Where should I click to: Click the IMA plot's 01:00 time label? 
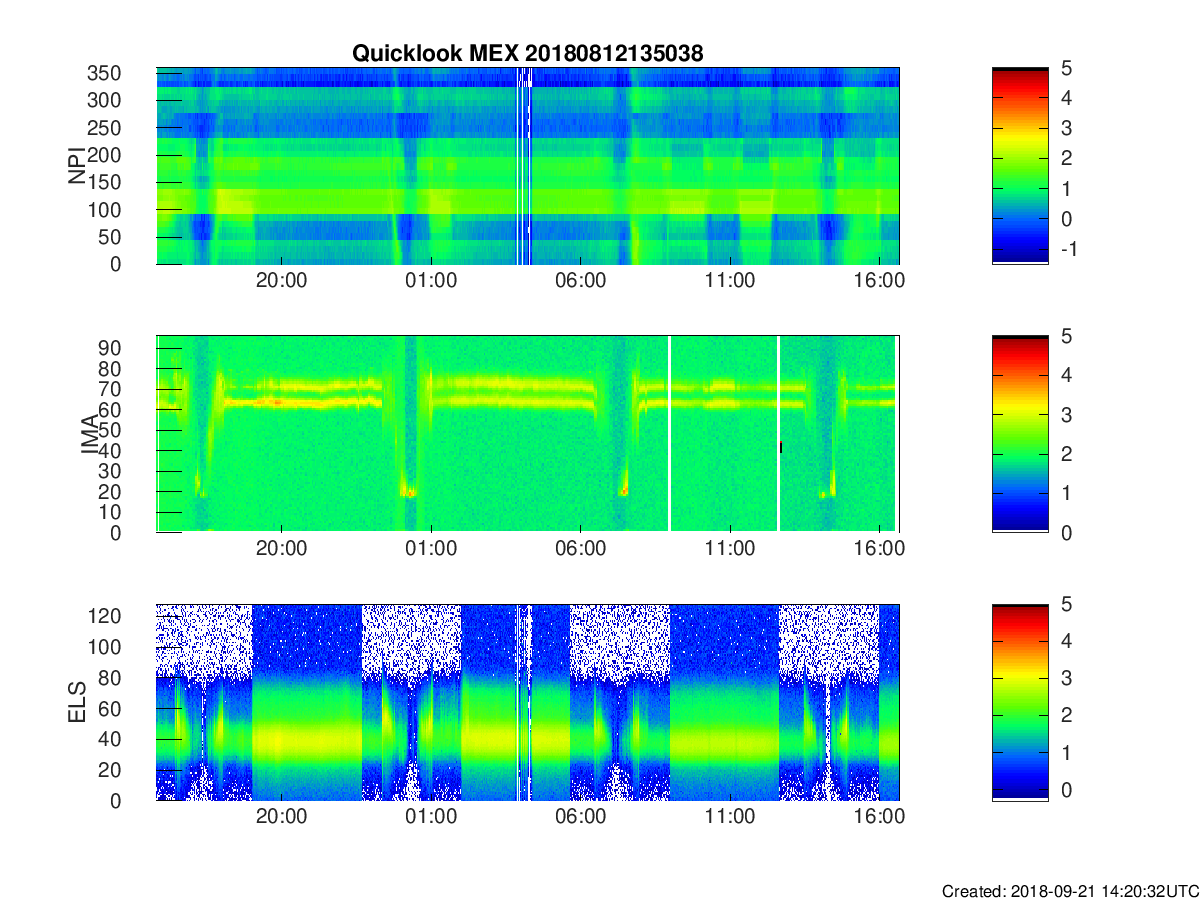[431, 549]
